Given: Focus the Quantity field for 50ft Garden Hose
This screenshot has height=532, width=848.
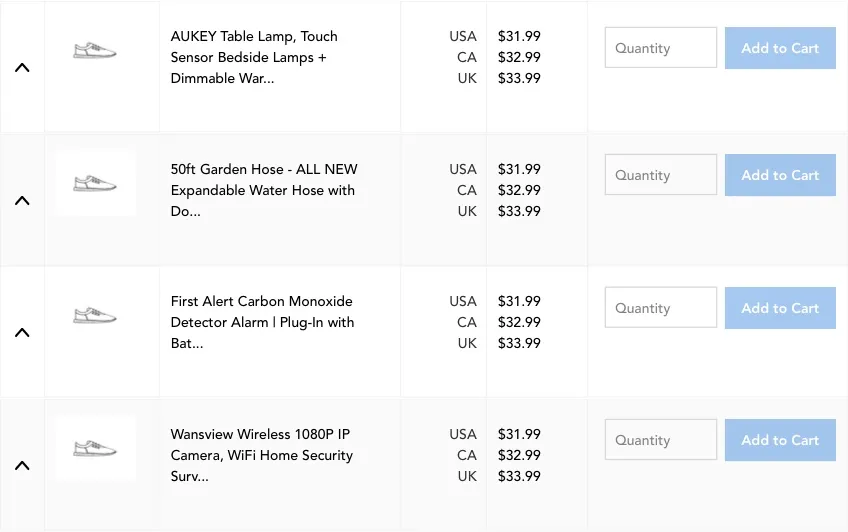Looking at the screenshot, I should [x=660, y=175].
